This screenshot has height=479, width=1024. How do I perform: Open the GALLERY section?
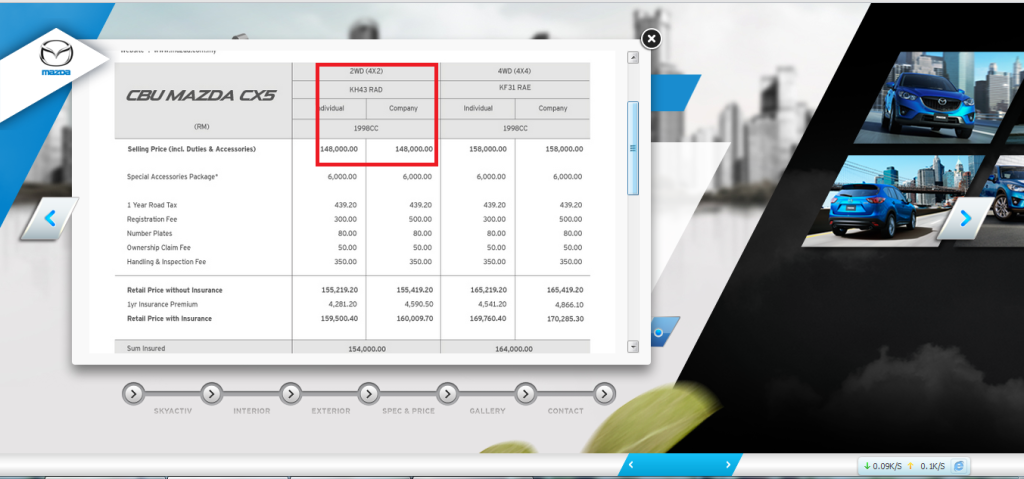(x=486, y=411)
